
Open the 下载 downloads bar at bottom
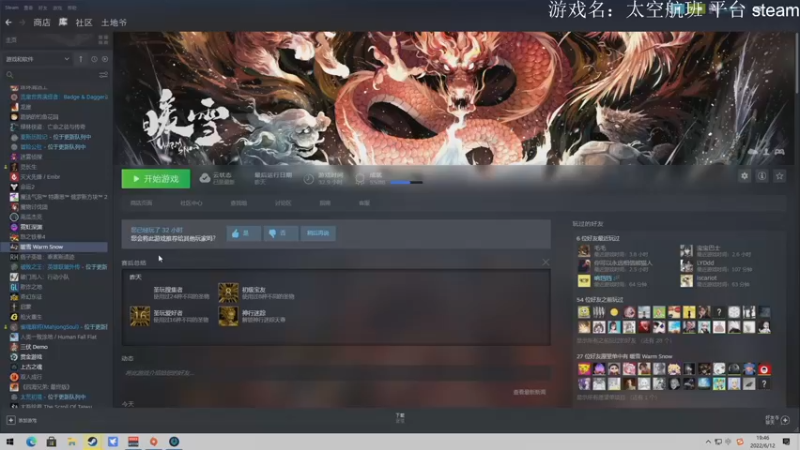400,418
